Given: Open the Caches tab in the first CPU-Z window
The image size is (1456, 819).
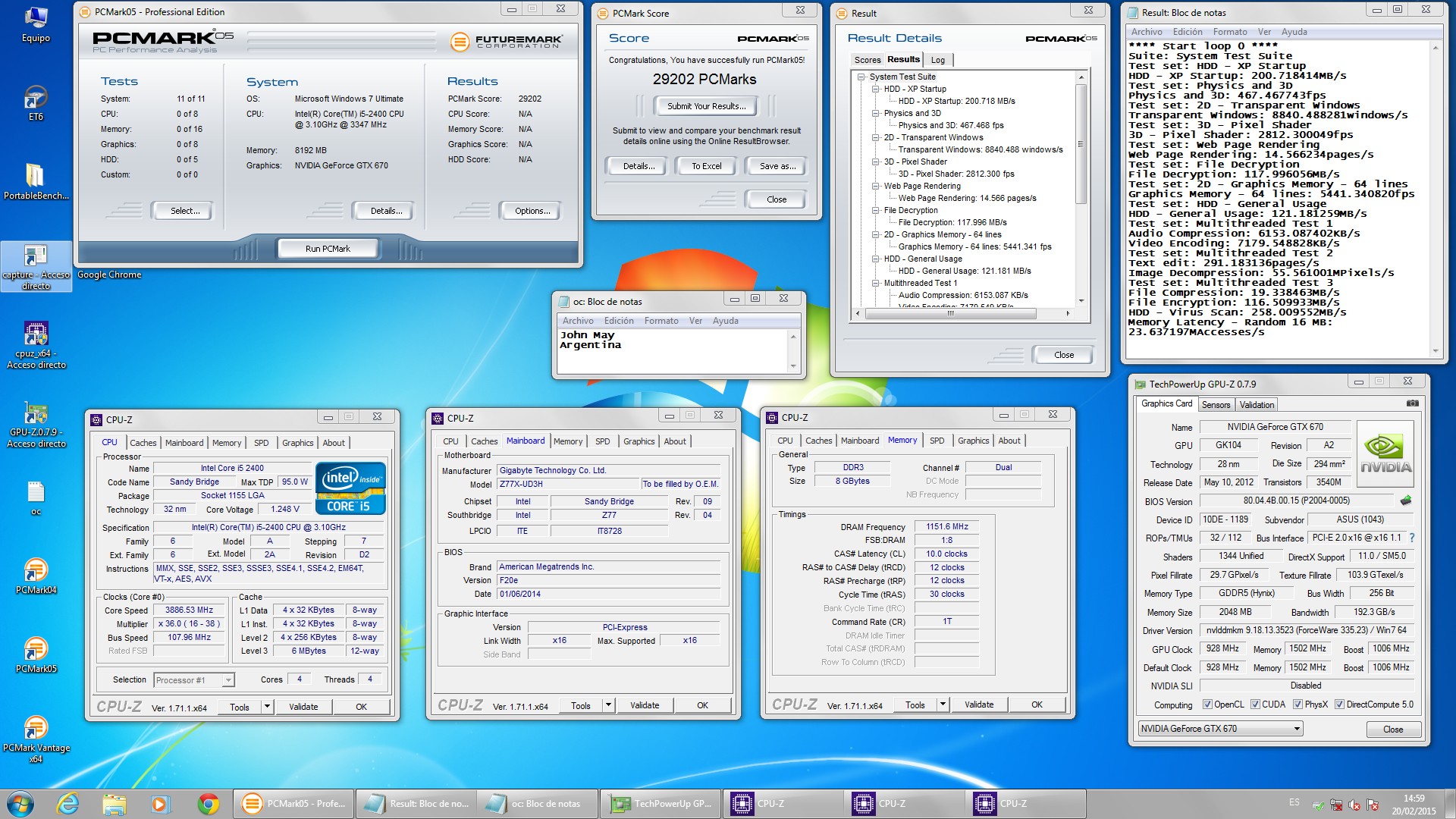Looking at the screenshot, I should pos(143,443).
